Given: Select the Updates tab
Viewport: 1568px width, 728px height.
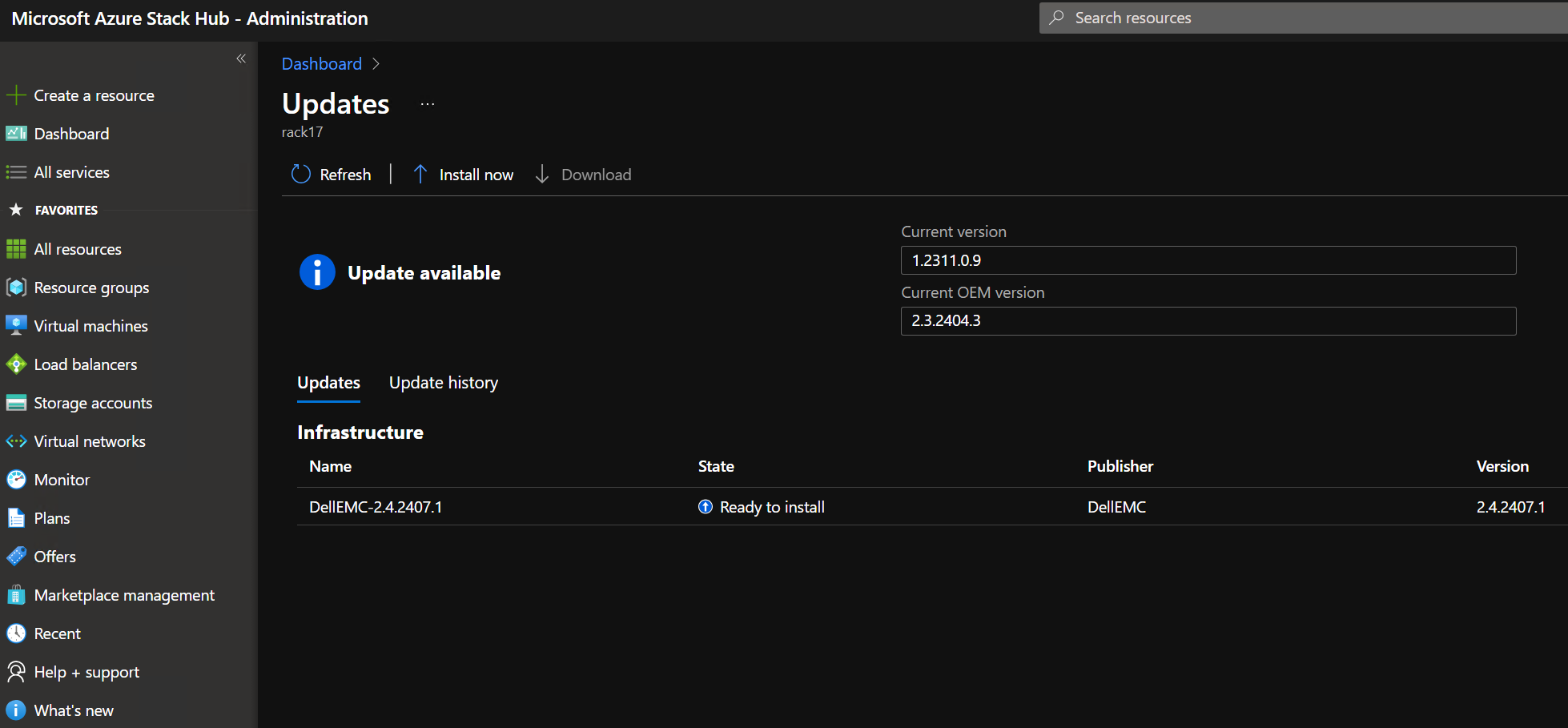Looking at the screenshot, I should click(328, 383).
